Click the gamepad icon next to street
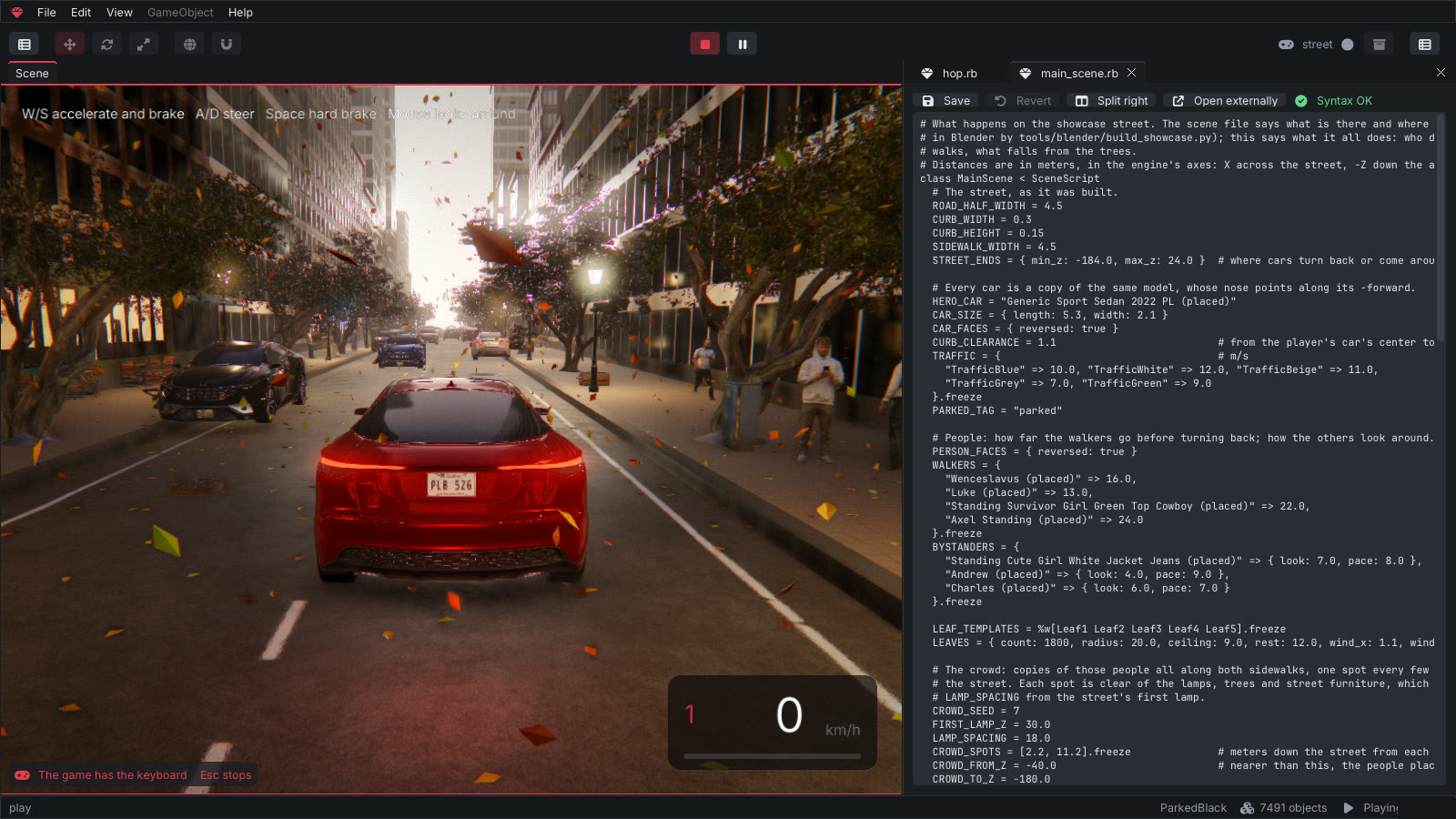This screenshot has height=819, width=1456. pyautogui.click(x=1286, y=45)
